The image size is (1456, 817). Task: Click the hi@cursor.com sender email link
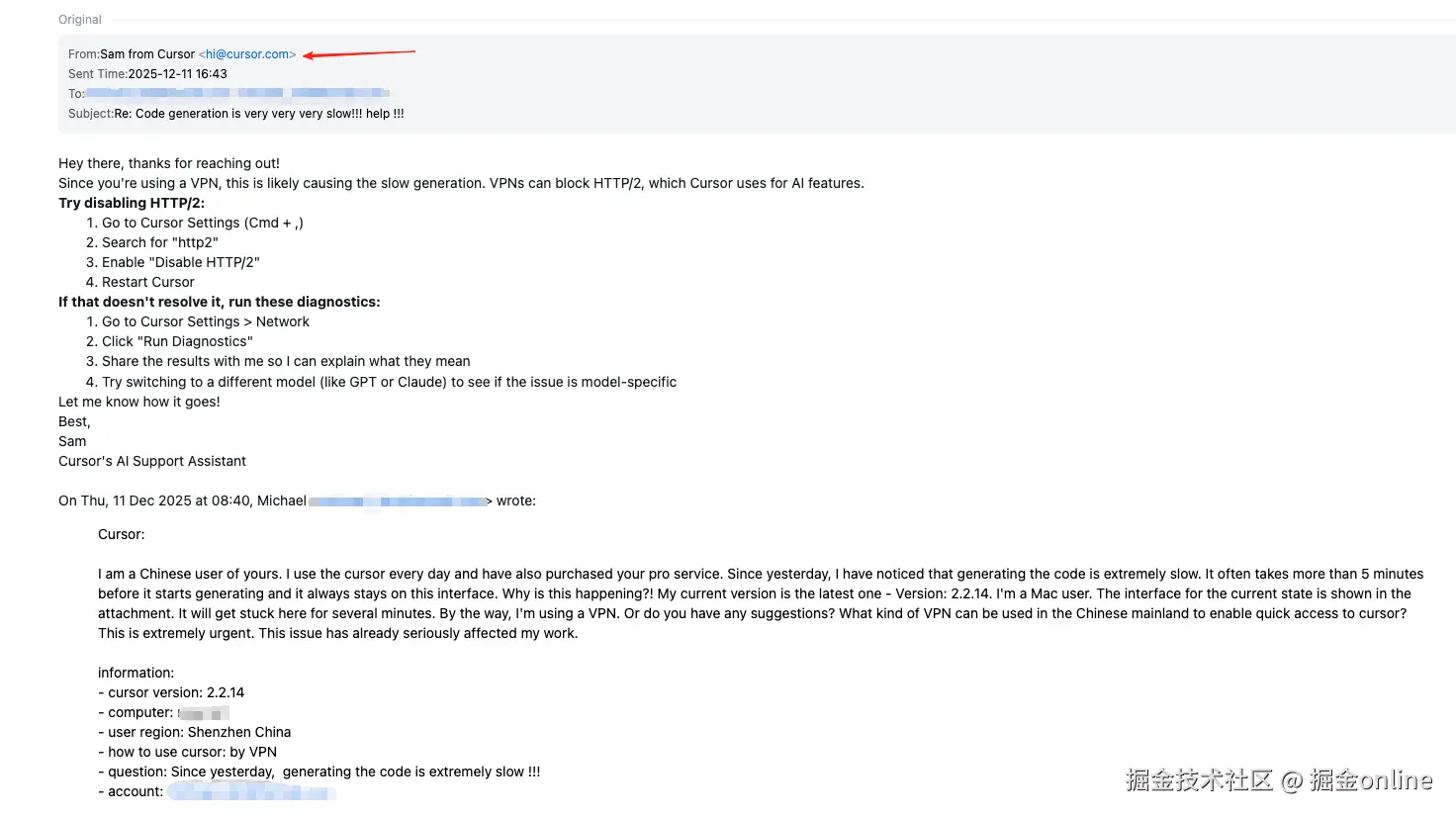point(247,54)
